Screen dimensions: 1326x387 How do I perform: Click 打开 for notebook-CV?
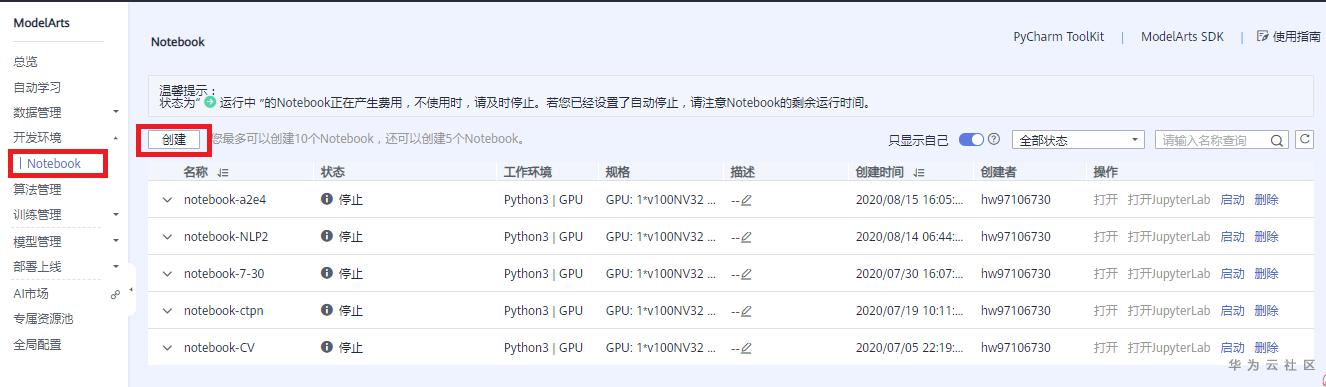click(x=1106, y=348)
